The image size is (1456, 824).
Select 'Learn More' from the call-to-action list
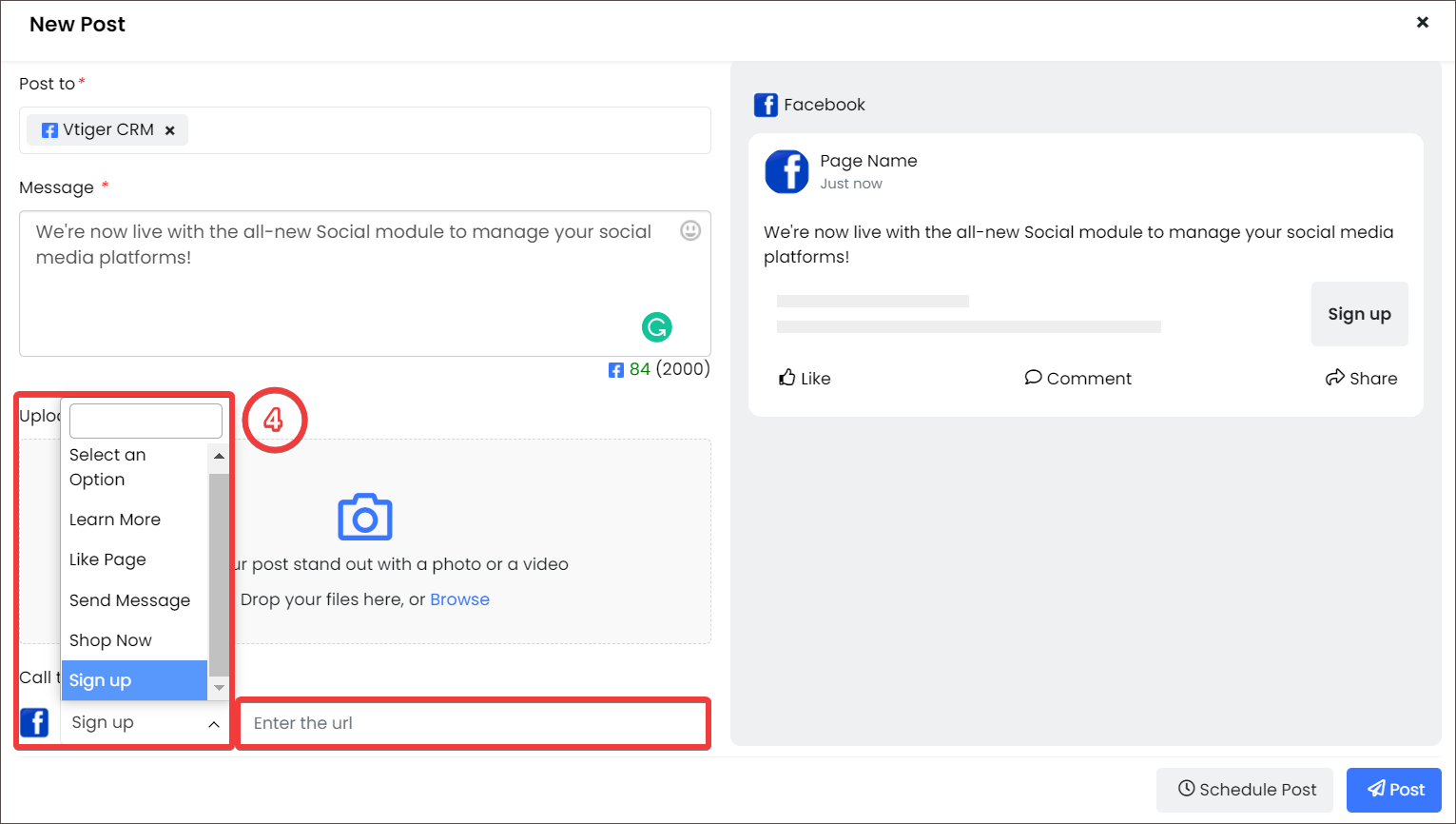click(114, 520)
